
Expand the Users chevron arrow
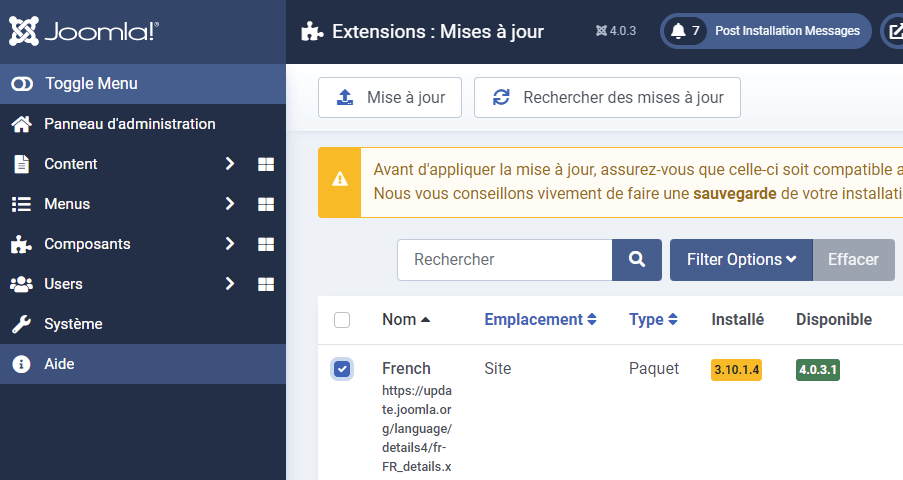[230, 284]
